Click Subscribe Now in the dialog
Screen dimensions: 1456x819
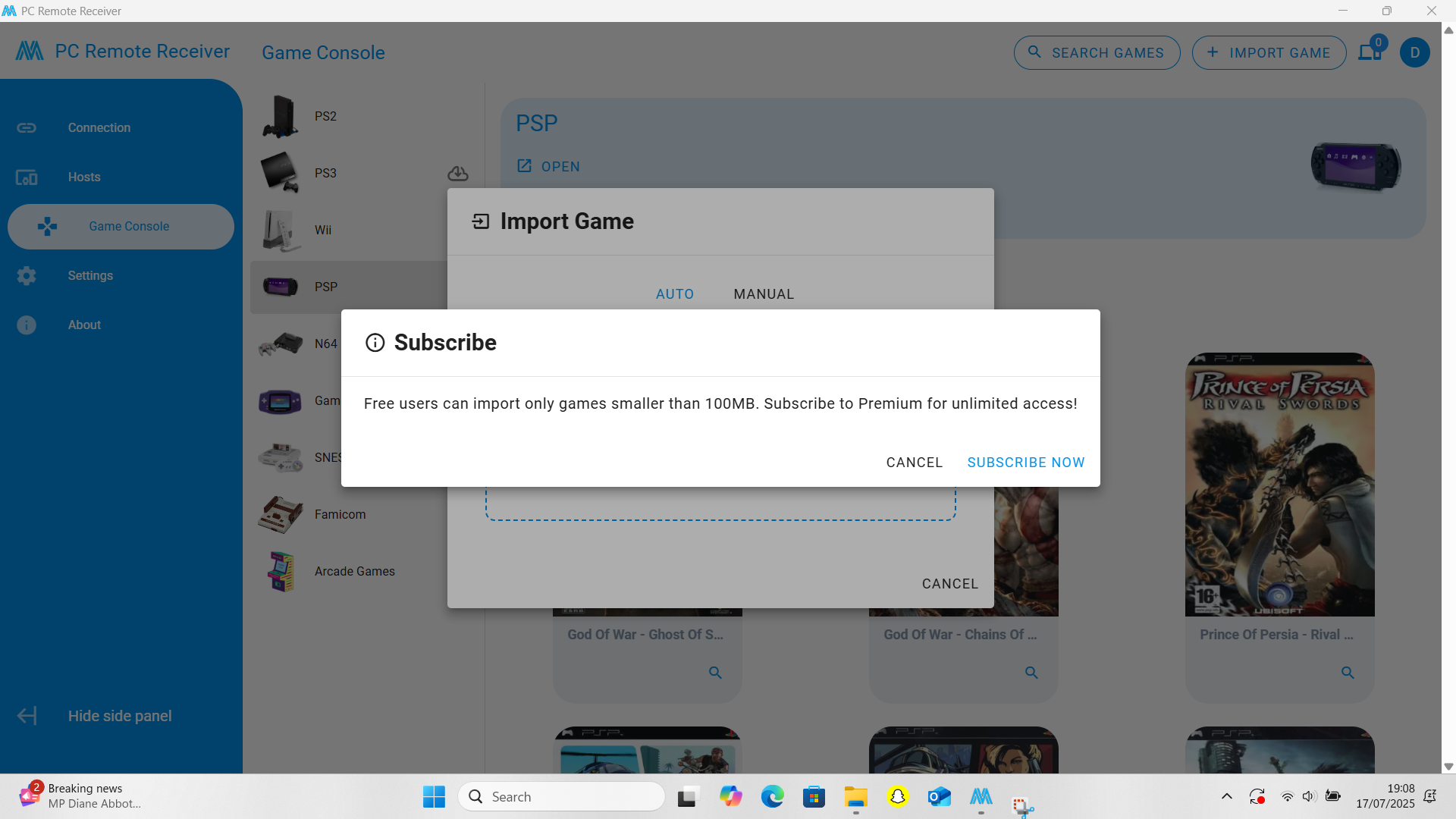point(1025,463)
